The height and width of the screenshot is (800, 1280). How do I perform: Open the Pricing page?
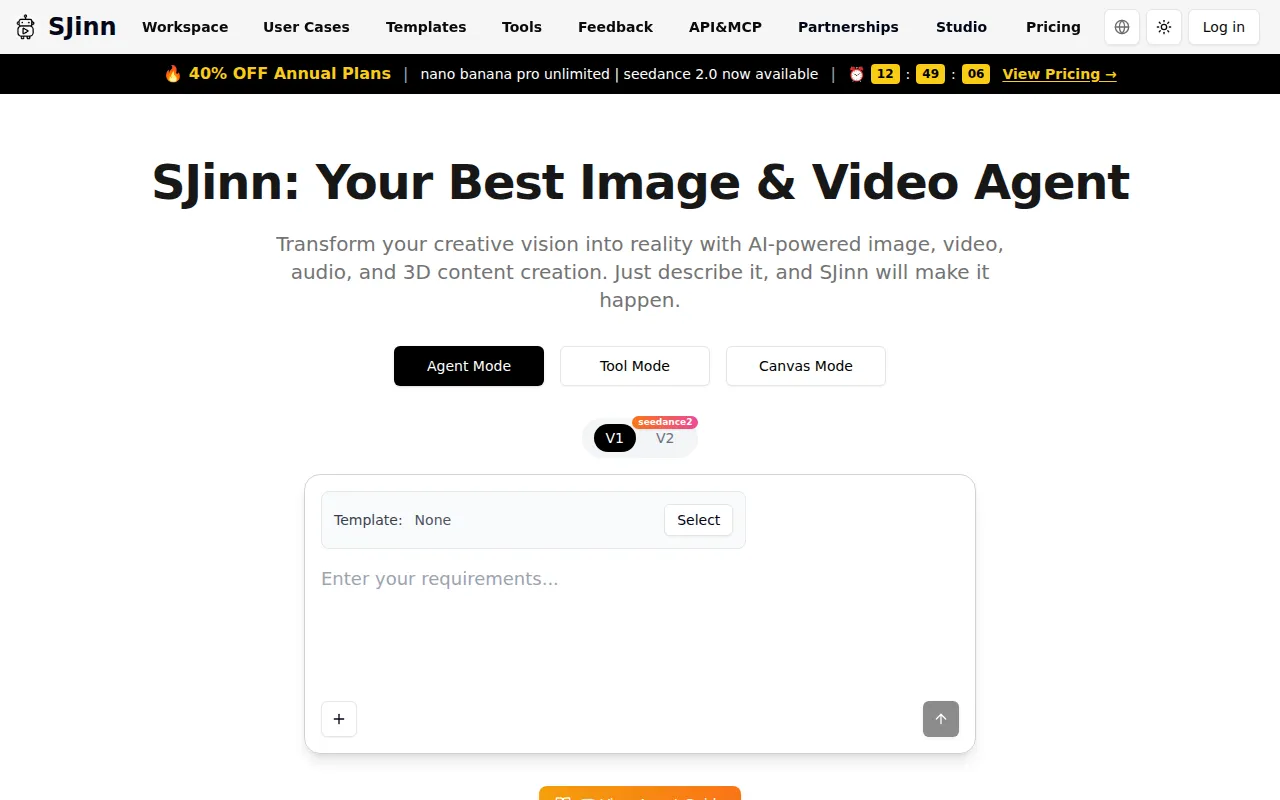click(1053, 27)
